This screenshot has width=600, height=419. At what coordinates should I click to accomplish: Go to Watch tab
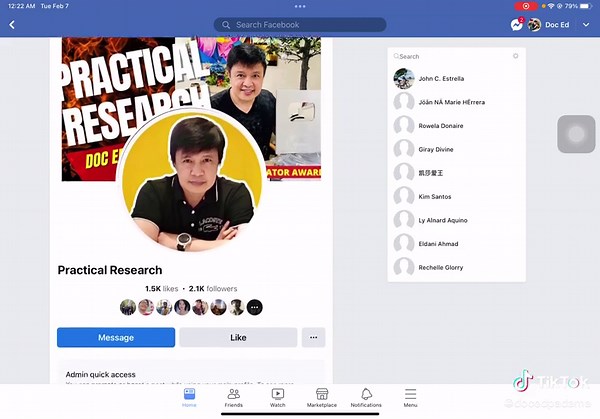[x=277, y=398]
